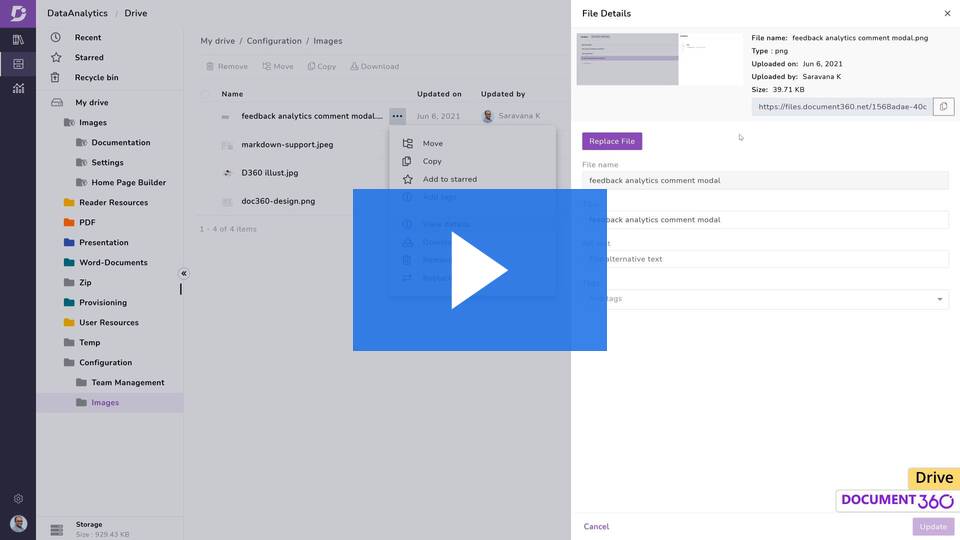
Task: Sort by the Name column header
Action: (232, 94)
